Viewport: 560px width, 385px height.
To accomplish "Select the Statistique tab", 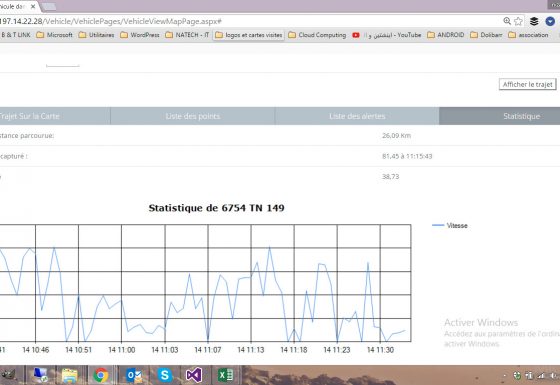I will click(500, 116).
